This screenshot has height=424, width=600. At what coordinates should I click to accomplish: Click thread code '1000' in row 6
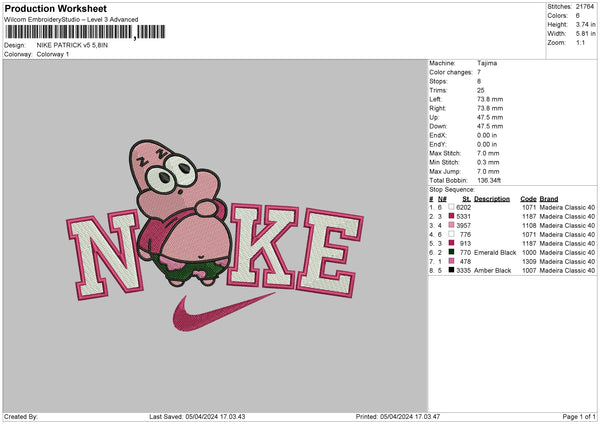[529, 252]
